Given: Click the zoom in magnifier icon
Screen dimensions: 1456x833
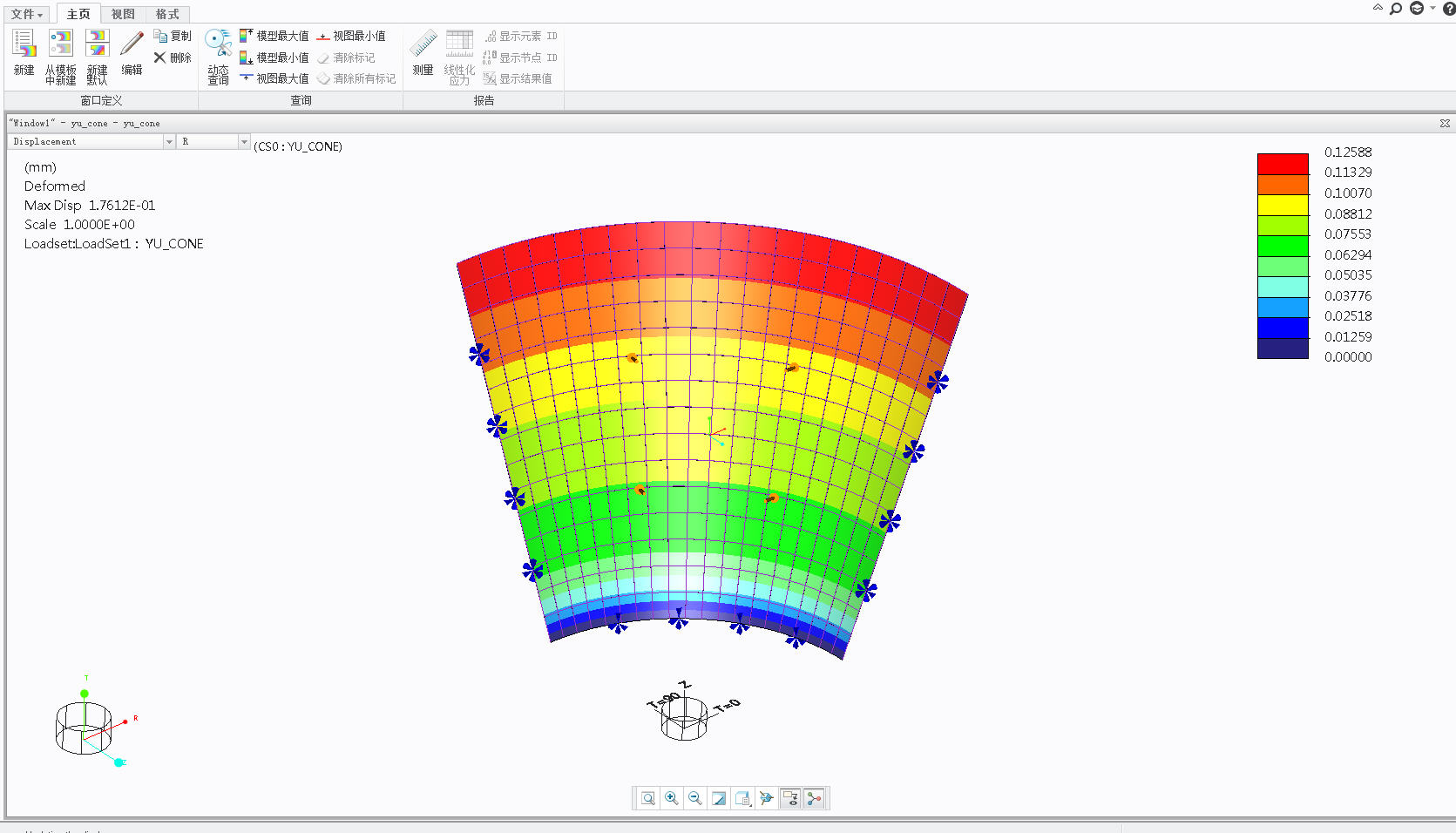Looking at the screenshot, I should [672, 798].
